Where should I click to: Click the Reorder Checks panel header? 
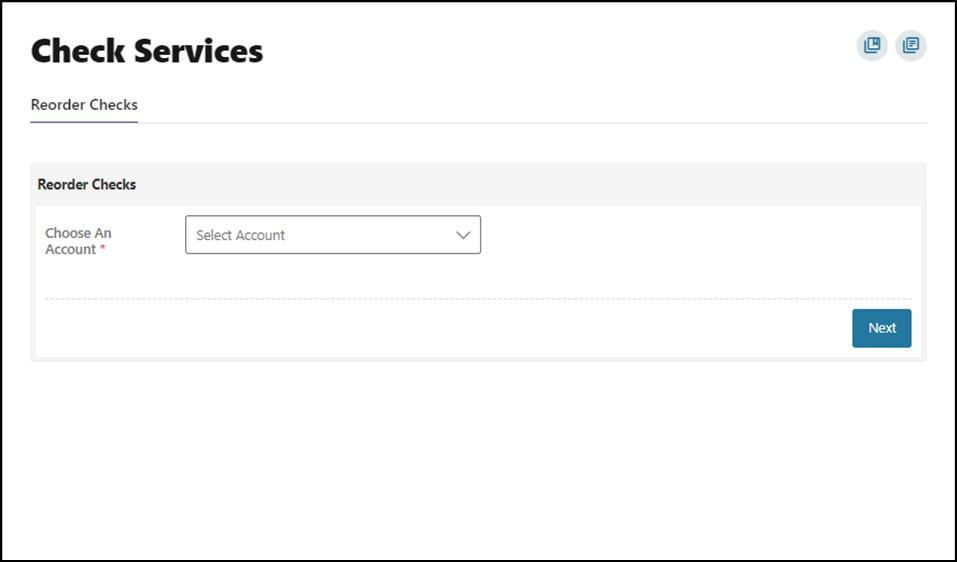87,185
